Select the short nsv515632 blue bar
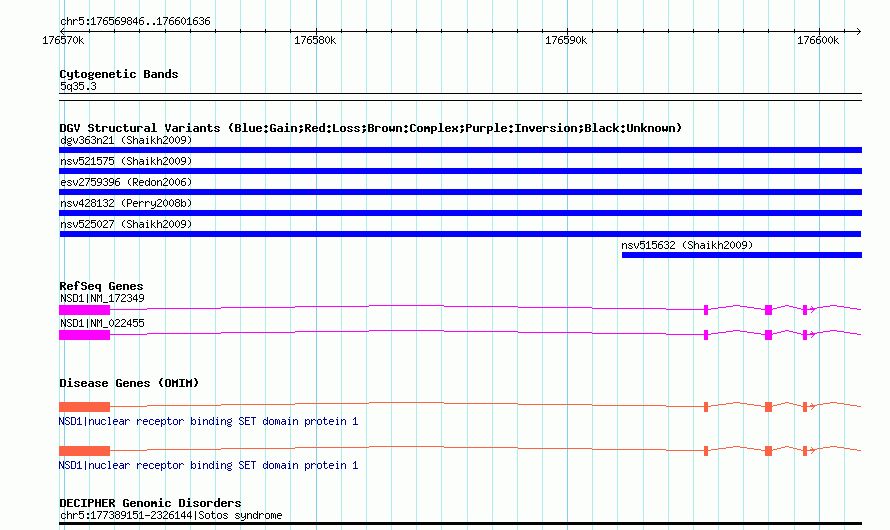 [x=742, y=255]
